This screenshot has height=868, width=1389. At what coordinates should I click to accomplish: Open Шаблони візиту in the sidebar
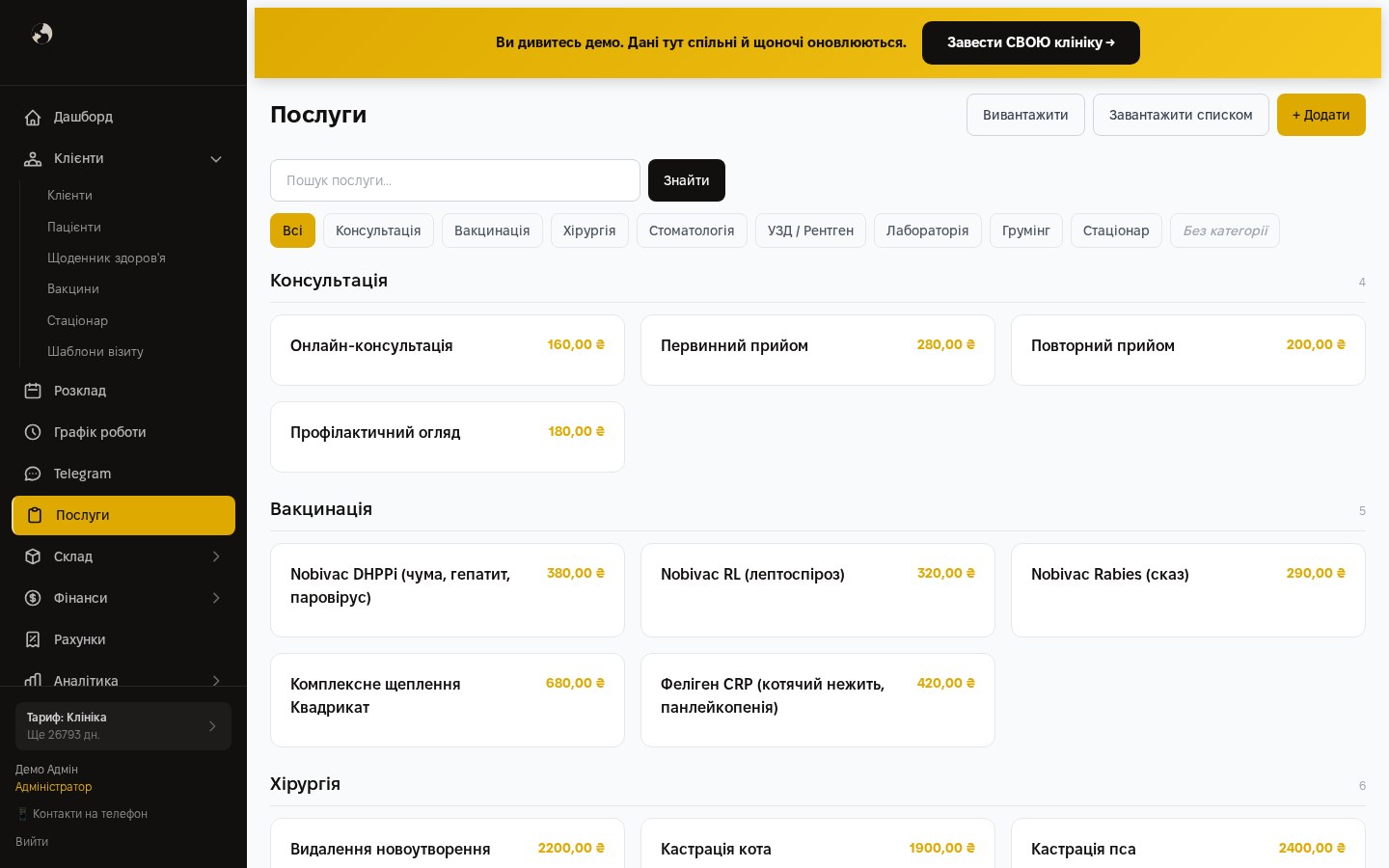[95, 351]
